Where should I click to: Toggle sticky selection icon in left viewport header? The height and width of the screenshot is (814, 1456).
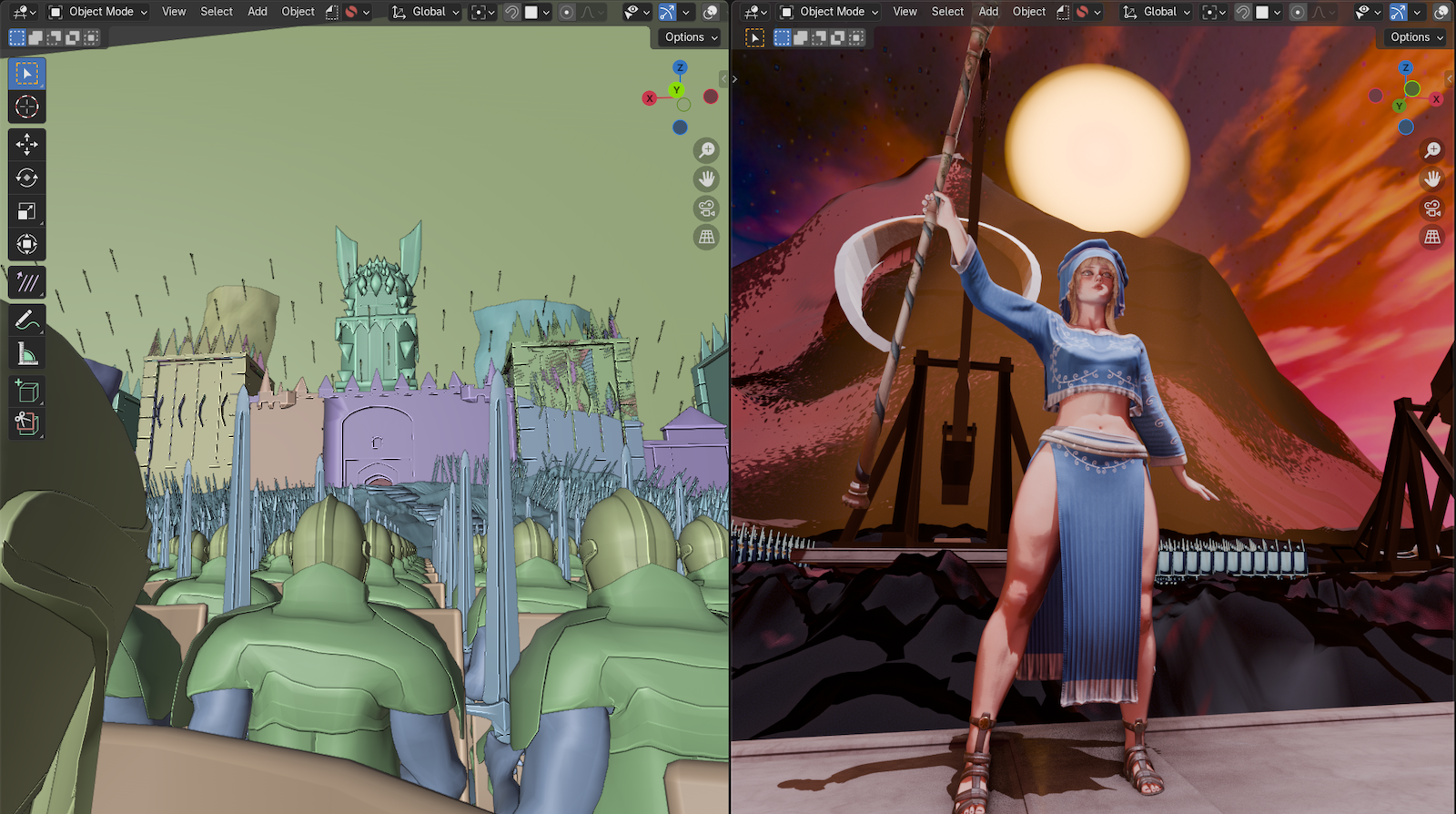coord(332,12)
